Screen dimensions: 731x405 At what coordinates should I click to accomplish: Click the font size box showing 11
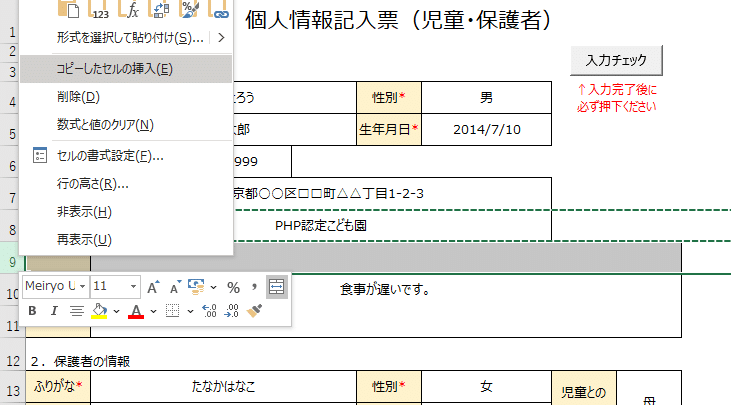tap(108, 286)
